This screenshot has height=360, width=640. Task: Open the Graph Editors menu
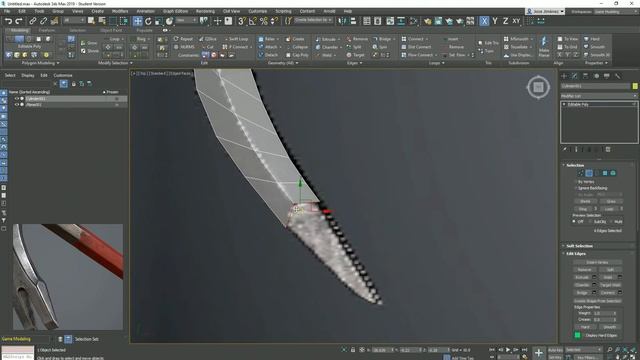click(176, 11)
